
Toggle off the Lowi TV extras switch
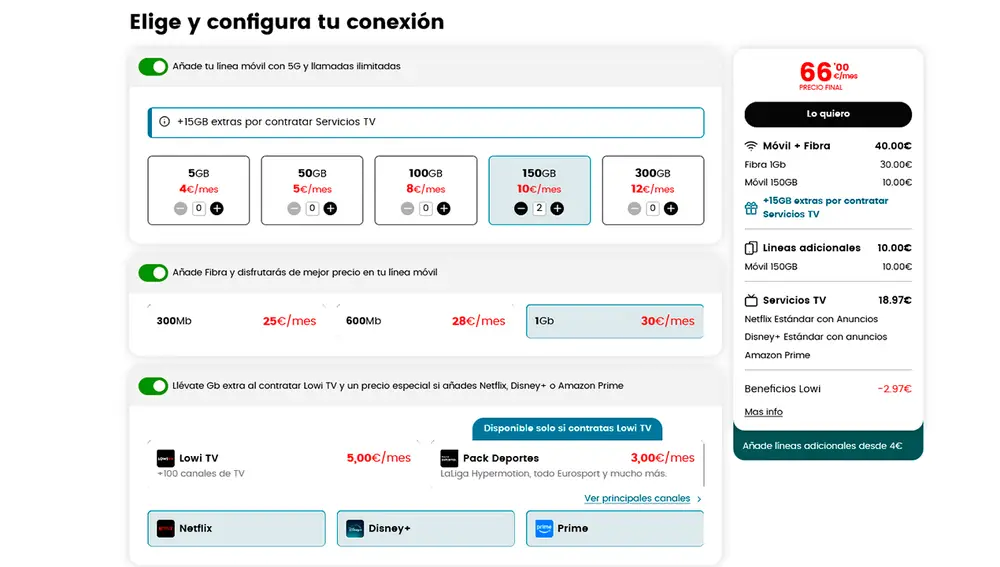coord(153,385)
